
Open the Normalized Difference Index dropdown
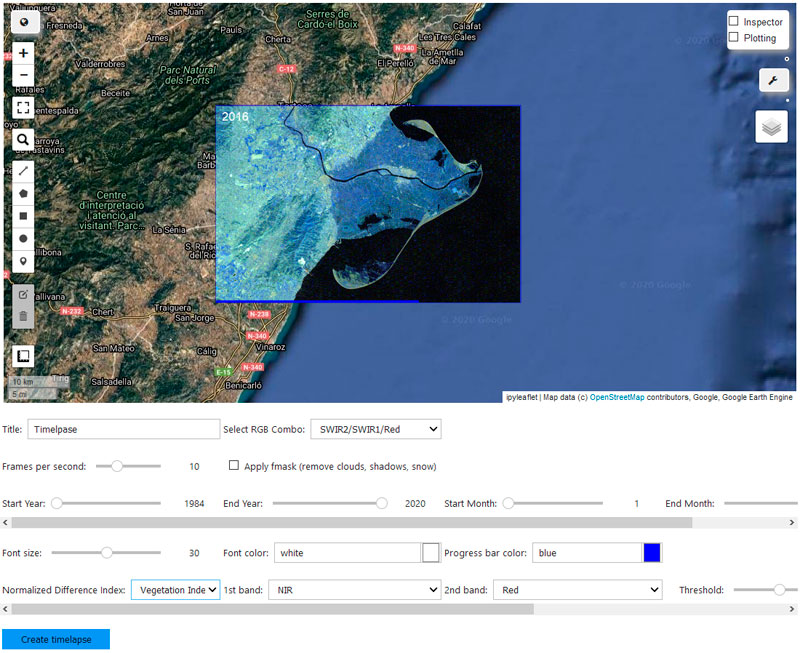tap(176, 590)
